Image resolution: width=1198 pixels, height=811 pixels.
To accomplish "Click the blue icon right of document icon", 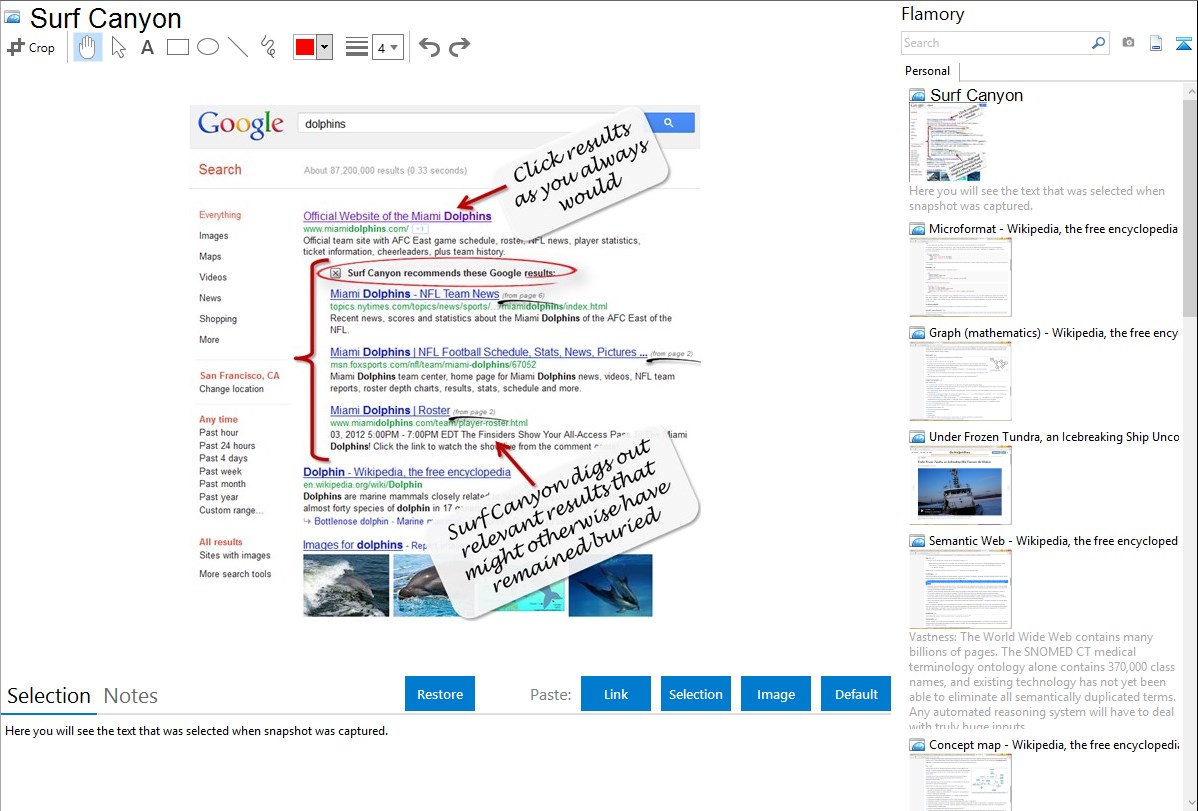I will pos(1183,43).
